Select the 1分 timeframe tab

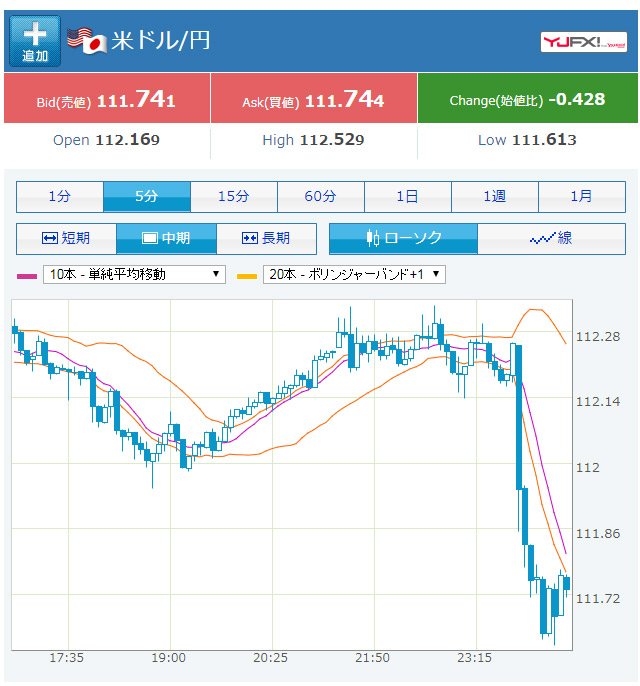click(60, 197)
